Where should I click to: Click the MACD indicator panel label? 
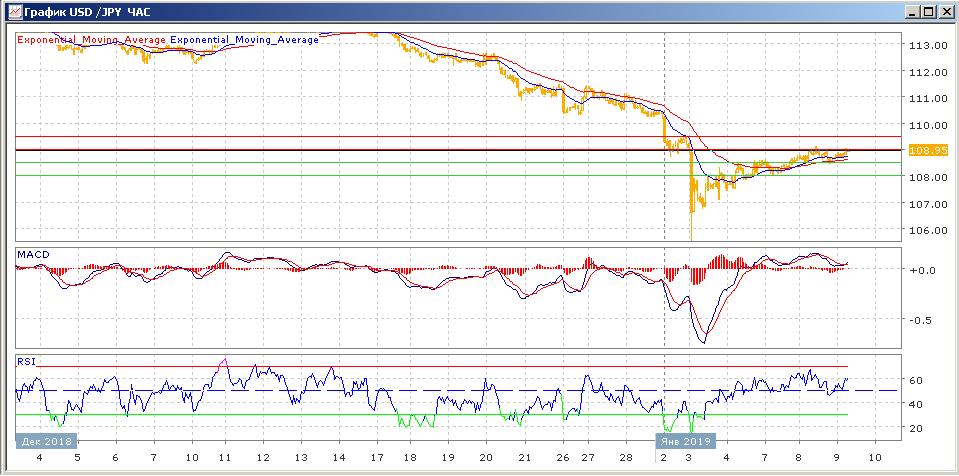(x=33, y=255)
